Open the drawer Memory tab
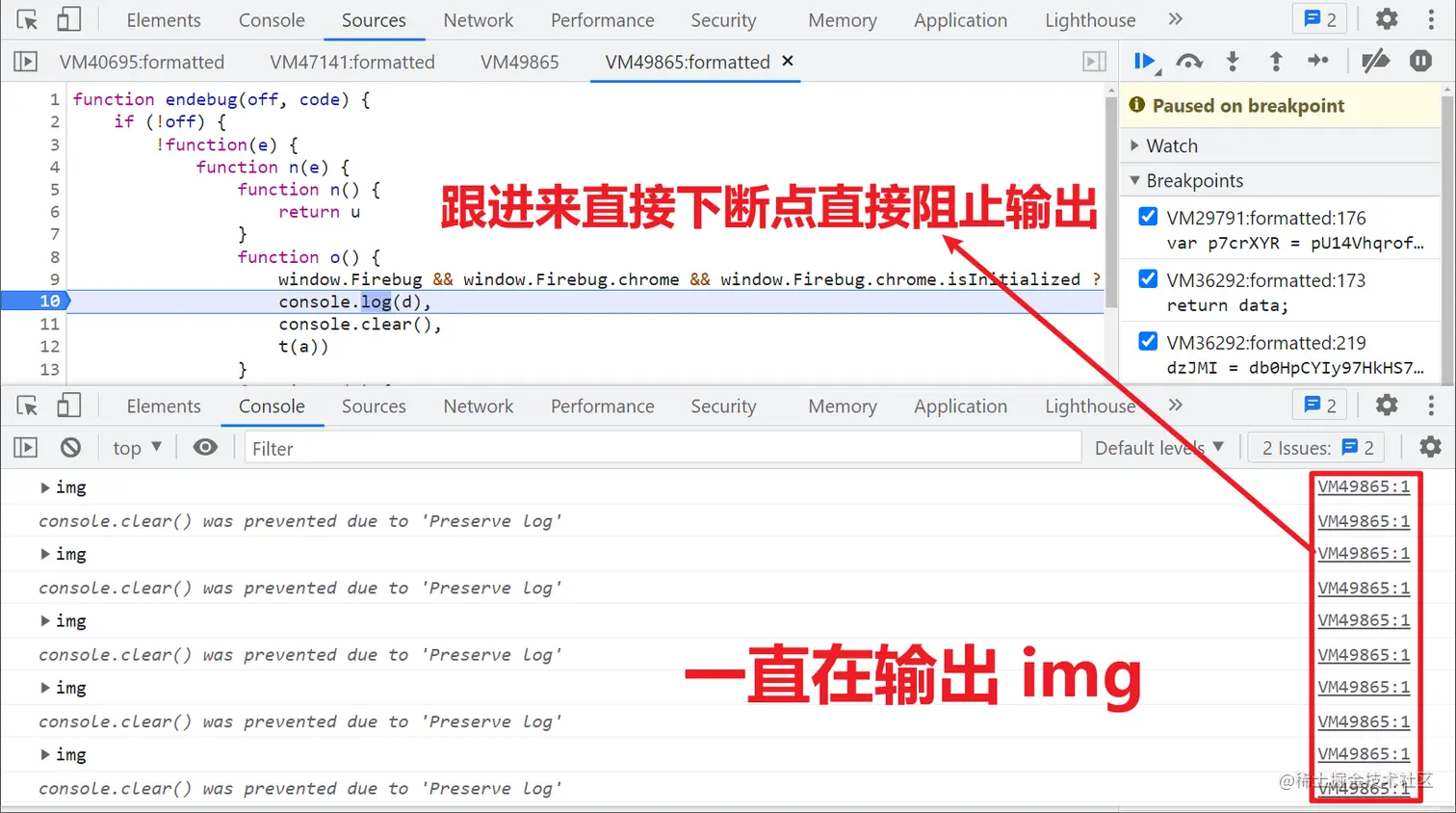This screenshot has height=813, width=1456. pyautogui.click(x=843, y=406)
